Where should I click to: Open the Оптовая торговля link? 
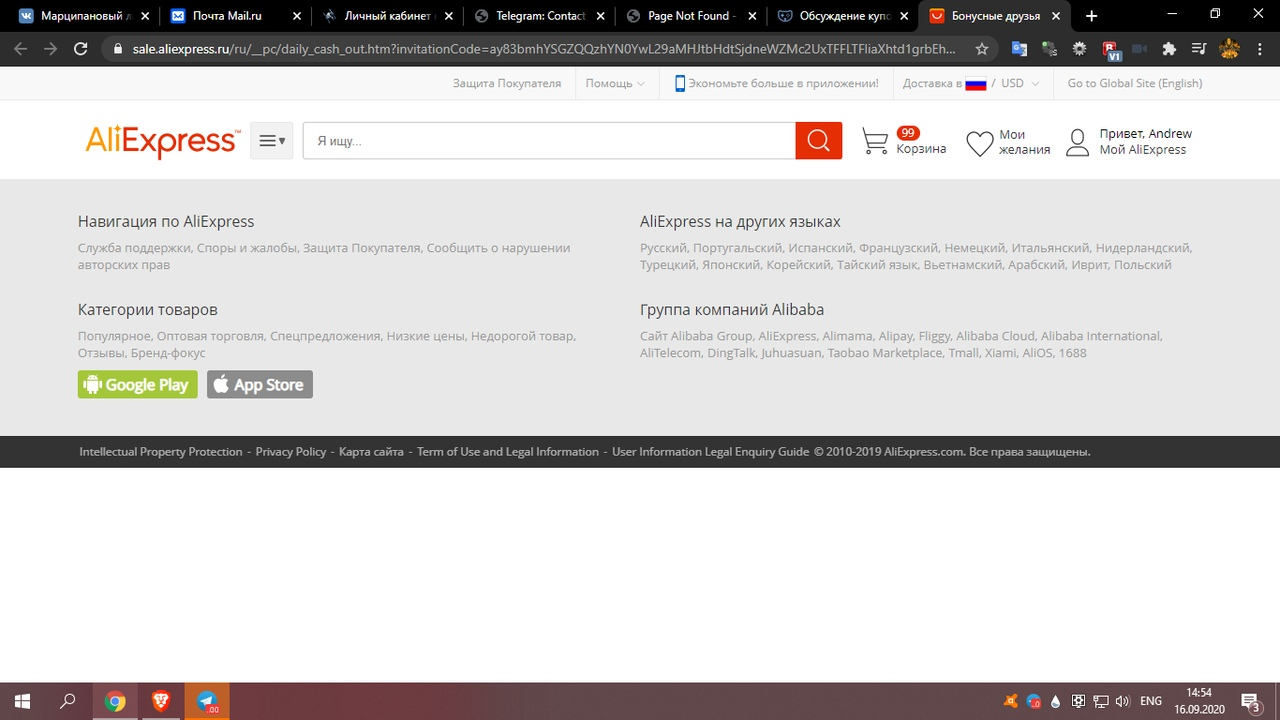click(x=210, y=336)
